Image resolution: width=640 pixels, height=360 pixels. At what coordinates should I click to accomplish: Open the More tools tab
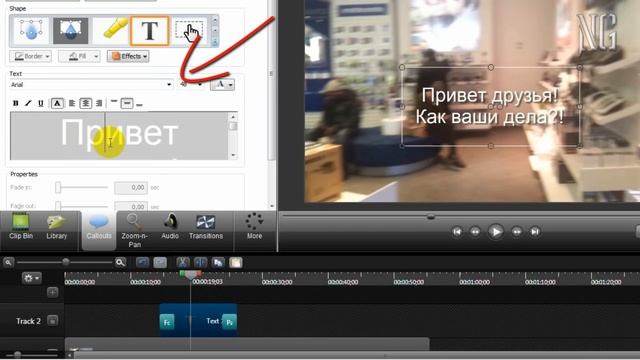(x=254, y=227)
